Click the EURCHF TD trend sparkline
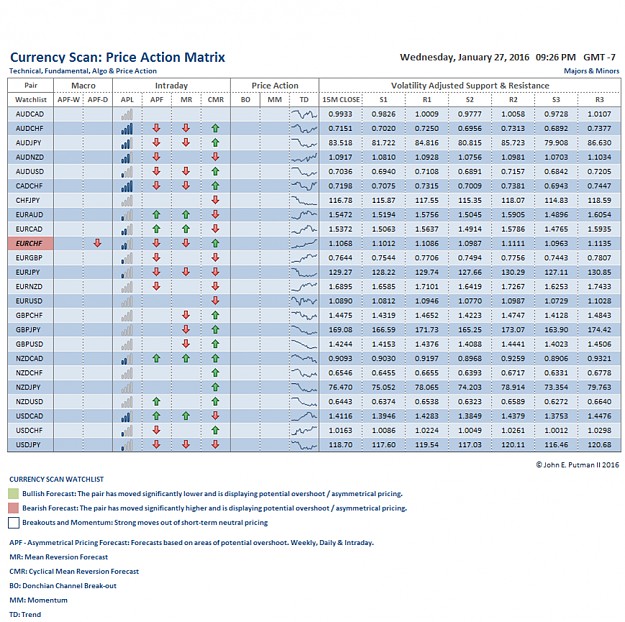Image resolution: width=625 pixels, height=622 pixels. (x=304, y=244)
